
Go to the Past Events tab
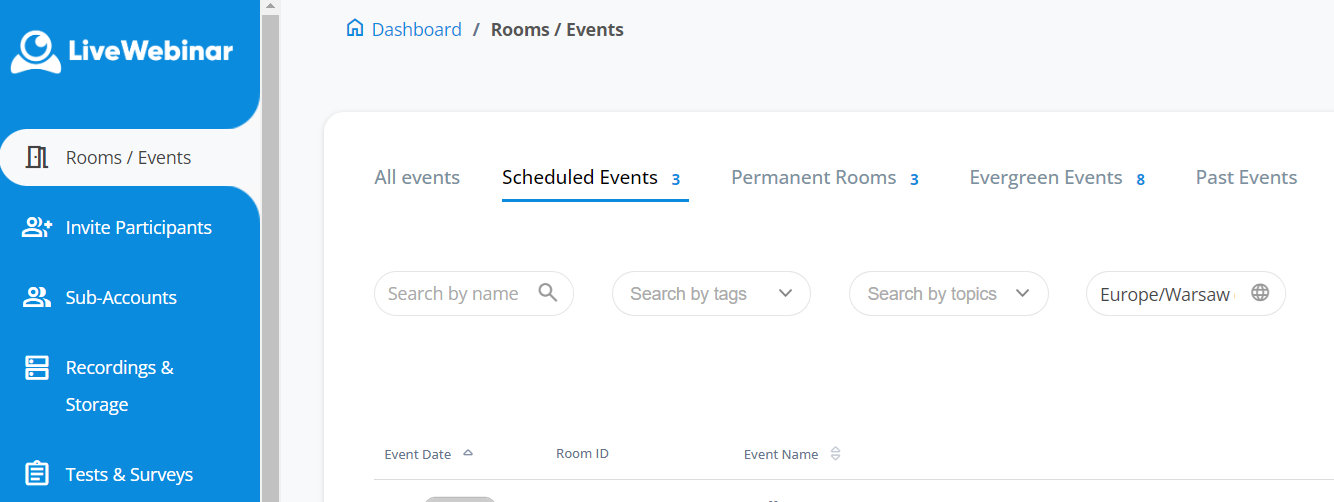1246,178
